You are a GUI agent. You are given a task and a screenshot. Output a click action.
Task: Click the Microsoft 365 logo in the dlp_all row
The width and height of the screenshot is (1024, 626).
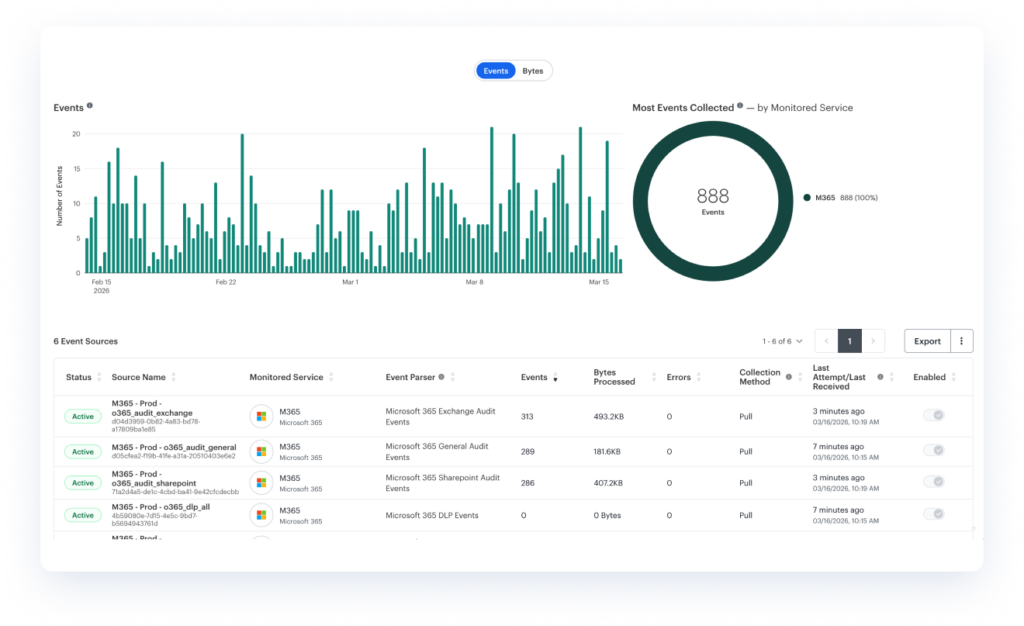(261, 515)
